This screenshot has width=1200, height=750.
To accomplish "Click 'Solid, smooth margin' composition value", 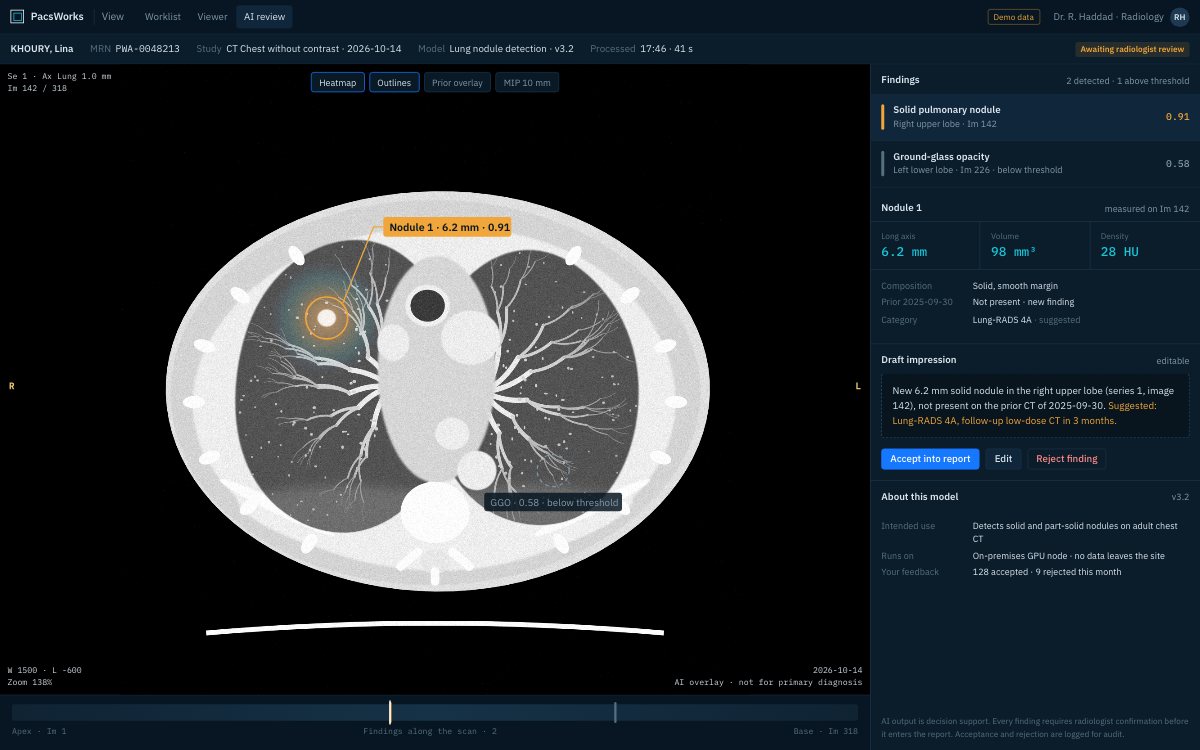I will (x=1015, y=286).
